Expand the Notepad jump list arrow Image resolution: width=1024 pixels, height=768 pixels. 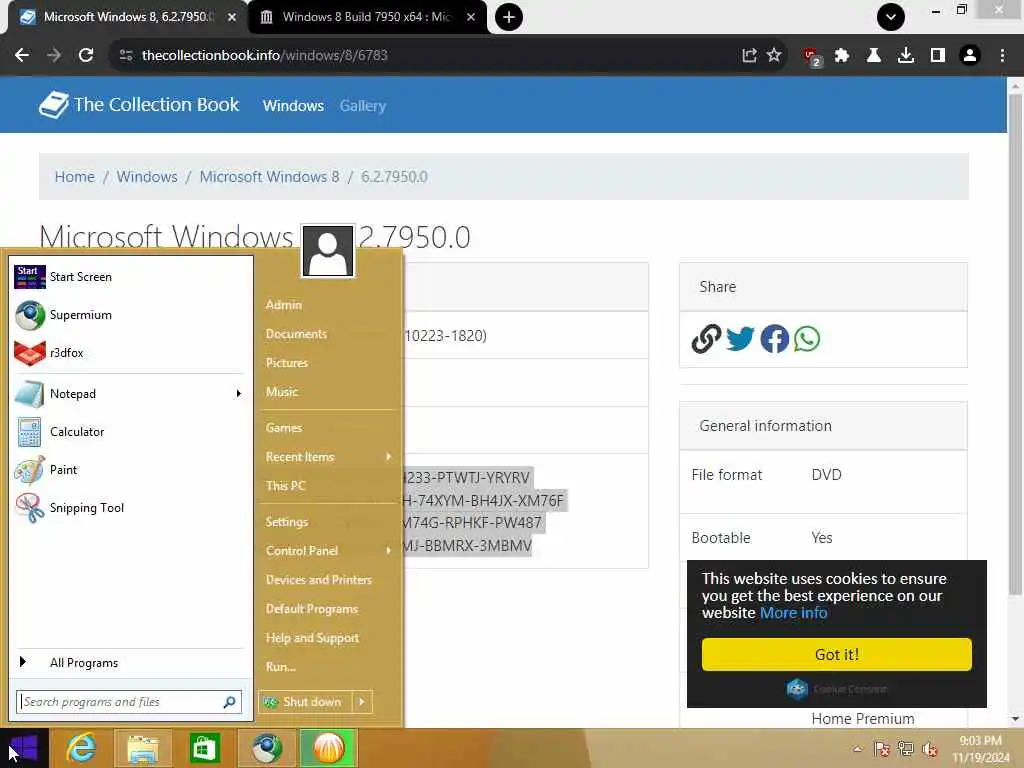click(238, 394)
